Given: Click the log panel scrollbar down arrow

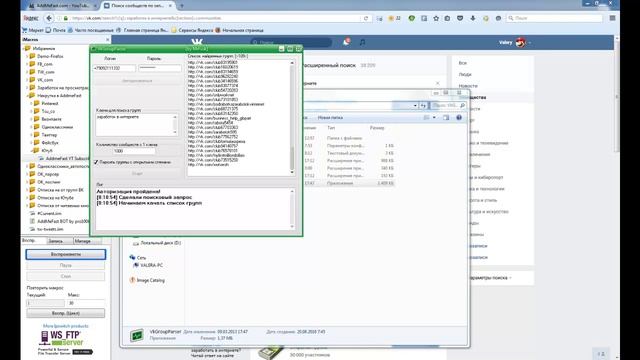Looking at the screenshot, I should tap(292, 227).
